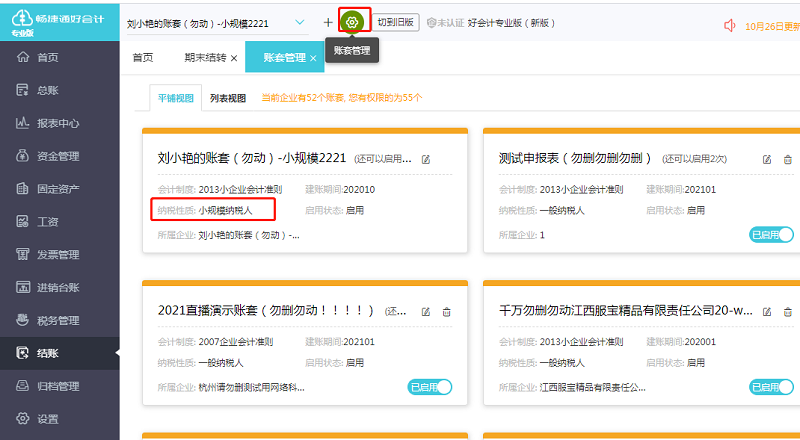Viewport: 800px width, 440px height.
Task: Edit 测试申报表 account set
Action: (x=767, y=160)
